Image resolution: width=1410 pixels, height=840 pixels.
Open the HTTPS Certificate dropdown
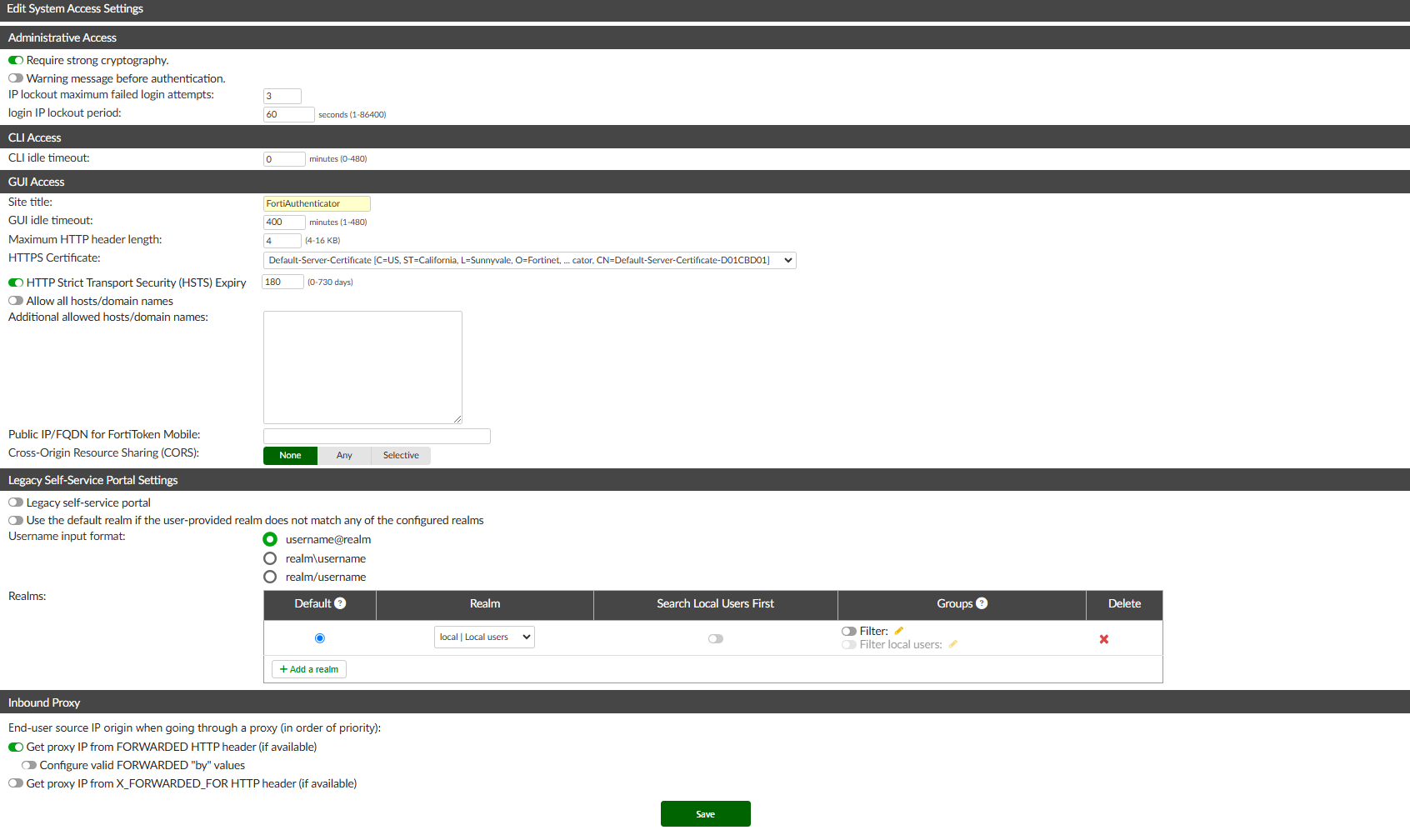point(530,260)
